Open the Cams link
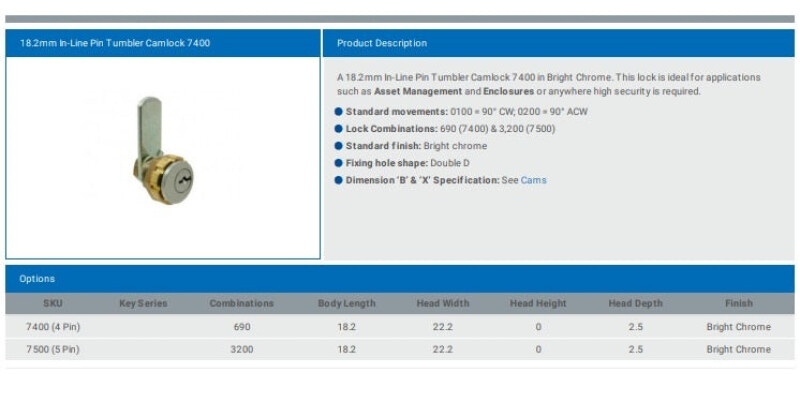 tap(533, 180)
